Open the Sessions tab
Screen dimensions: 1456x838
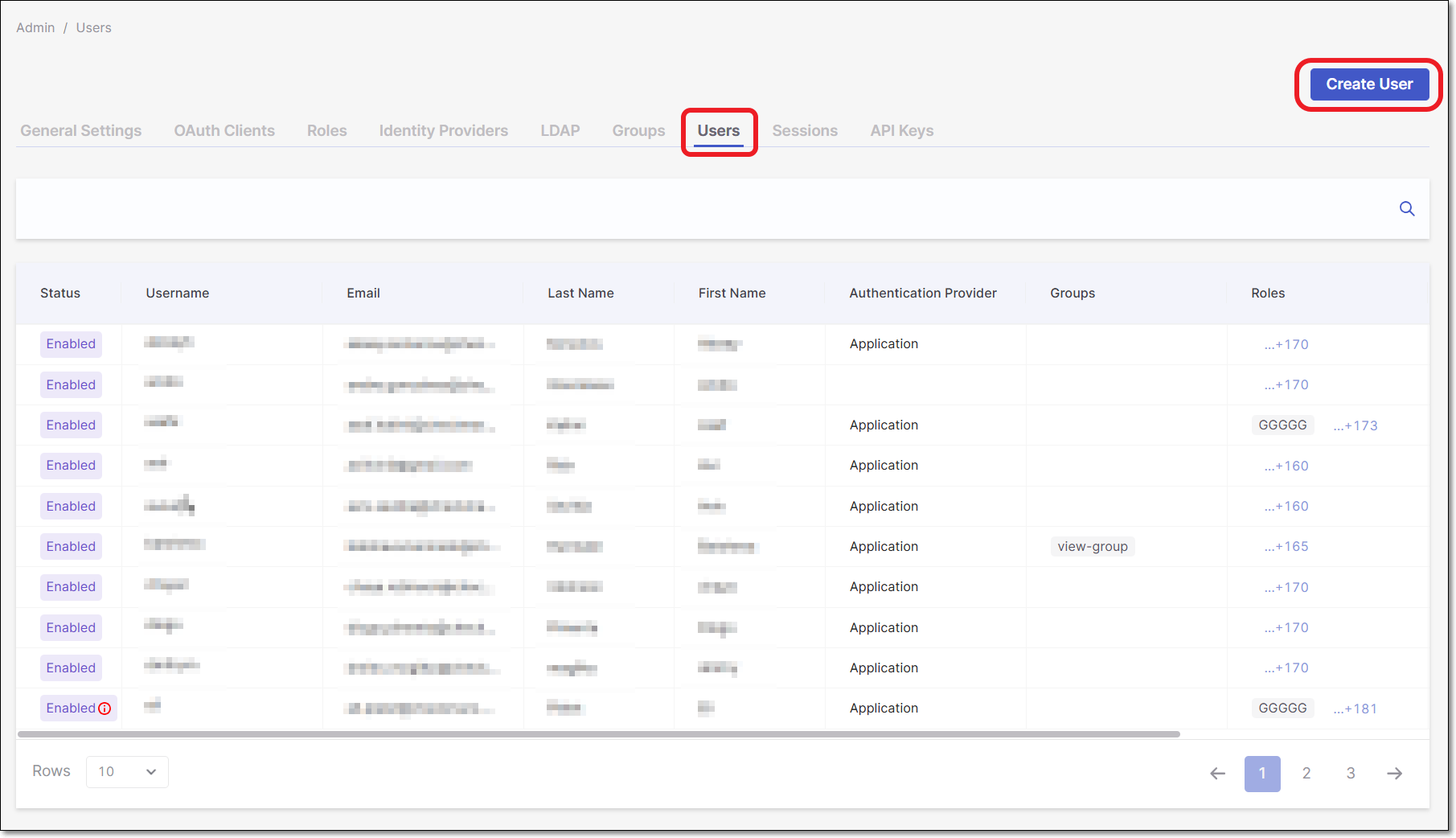(x=805, y=131)
